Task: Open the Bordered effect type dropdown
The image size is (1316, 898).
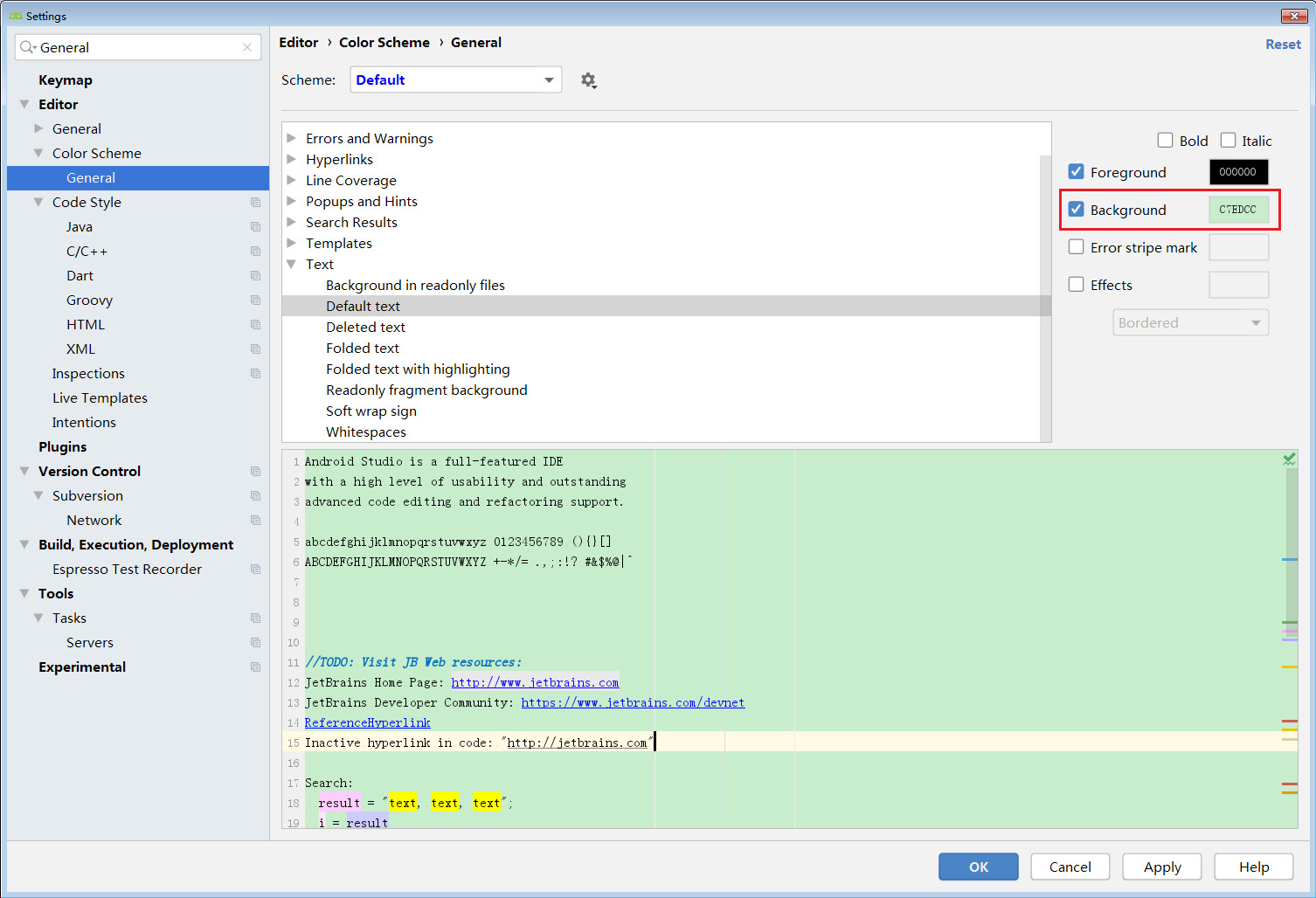Action: [1190, 322]
